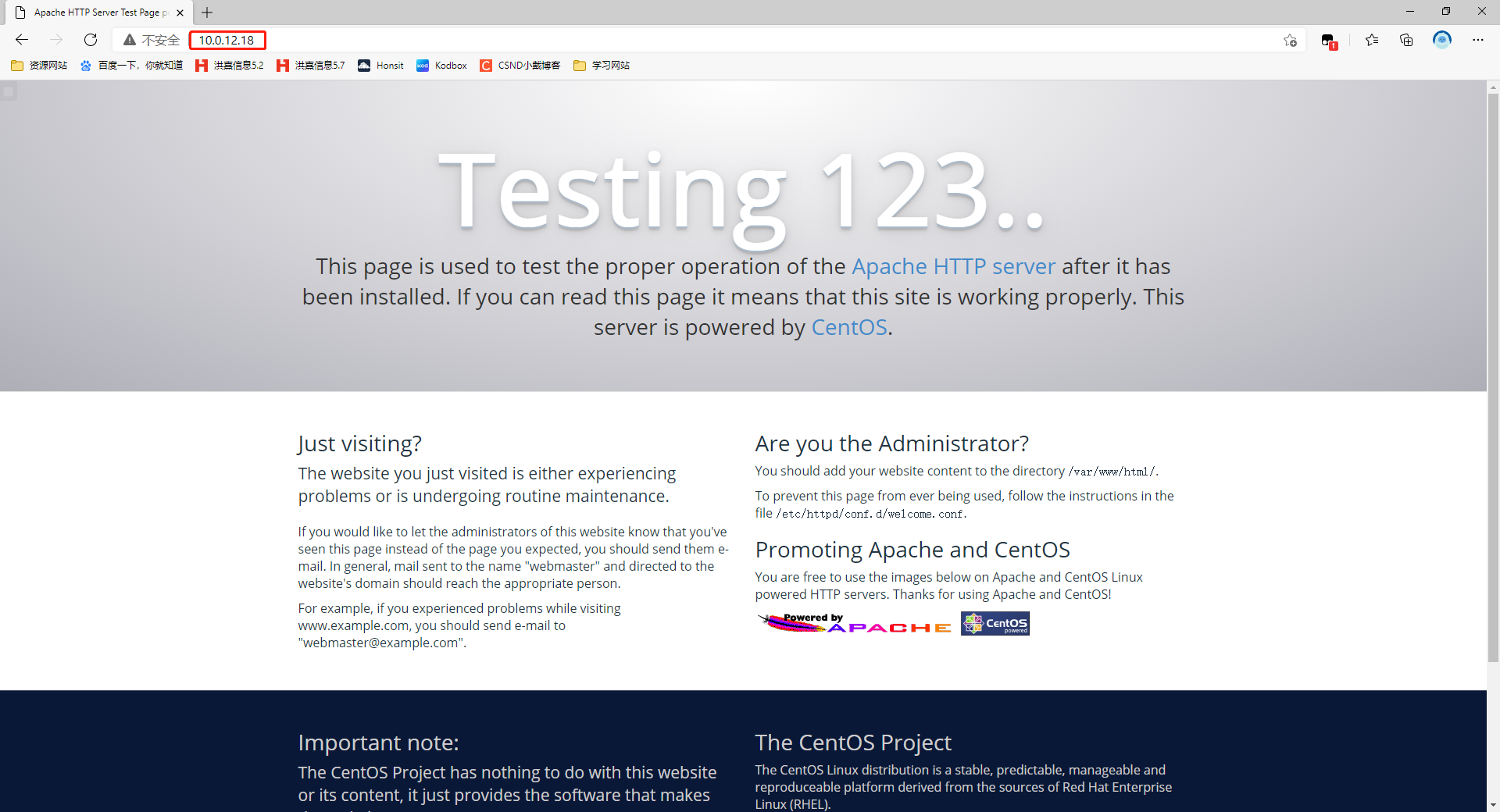Screen dimensions: 1500x812
Task: Click The CentOS Project heading
Action: pyautogui.click(x=853, y=743)
